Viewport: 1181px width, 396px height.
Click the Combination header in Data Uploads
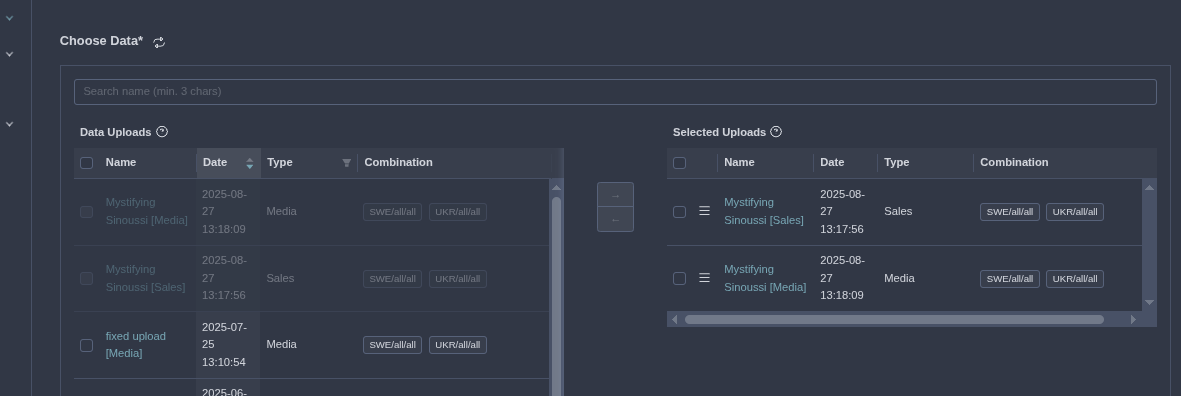[x=398, y=163]
